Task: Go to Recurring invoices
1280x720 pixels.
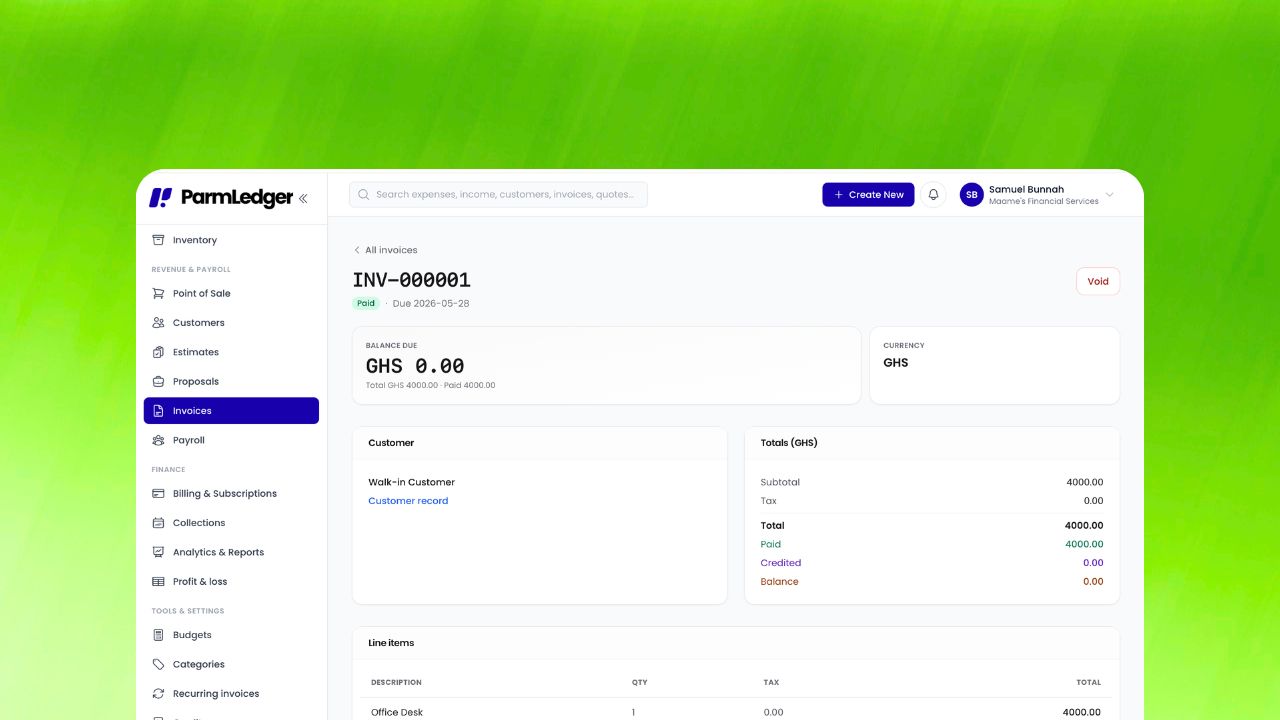Action: pos(232,693)
